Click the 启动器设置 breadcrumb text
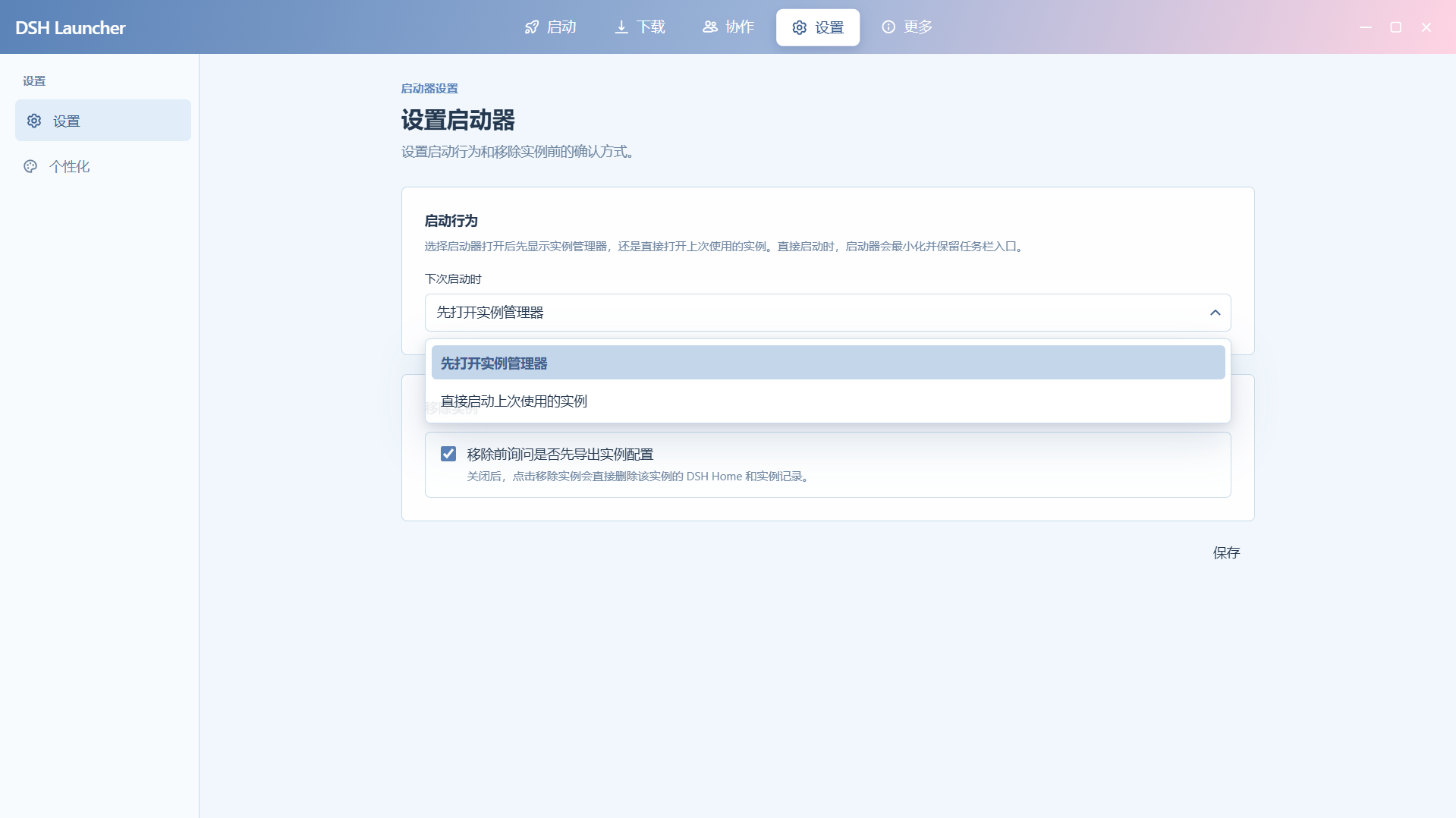 pyautogui.click(x=429, y=88)
